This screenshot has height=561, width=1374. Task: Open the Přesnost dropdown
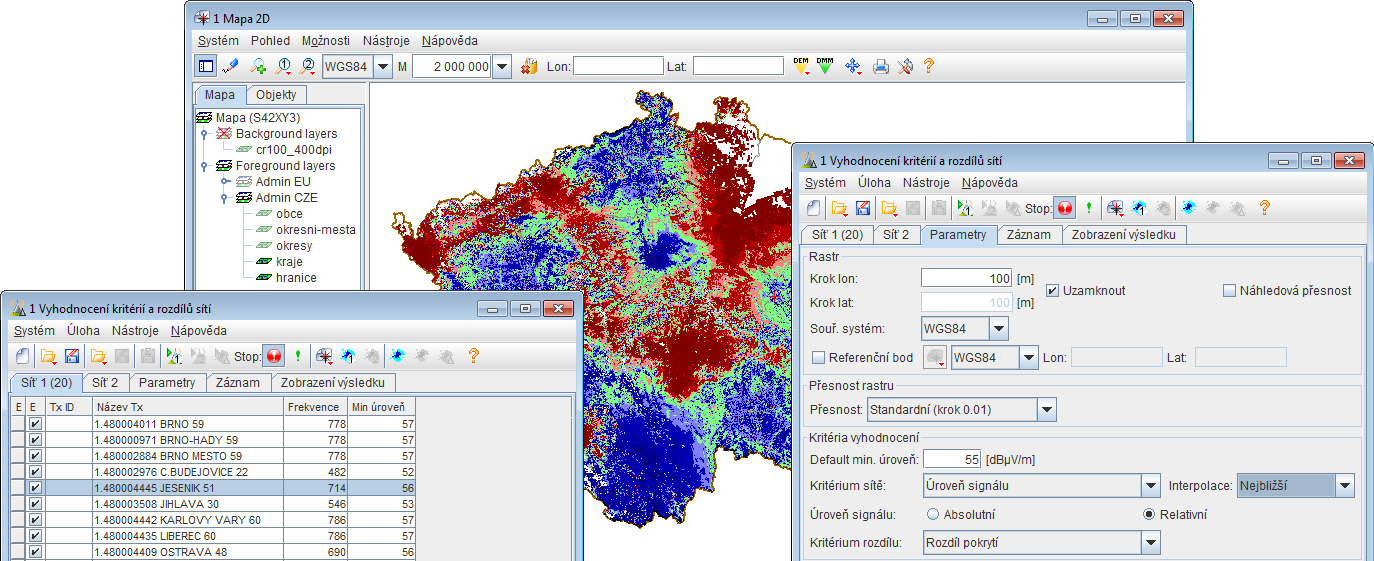(x=1046, y=409)
